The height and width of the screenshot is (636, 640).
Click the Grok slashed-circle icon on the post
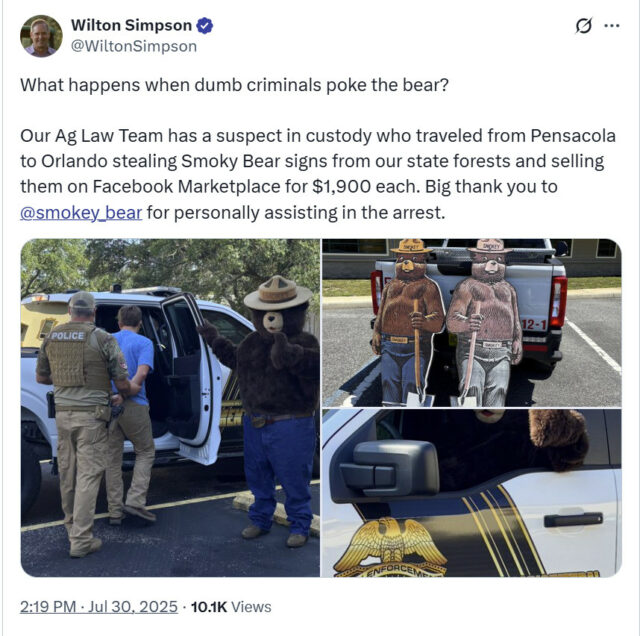coord(583,26)
